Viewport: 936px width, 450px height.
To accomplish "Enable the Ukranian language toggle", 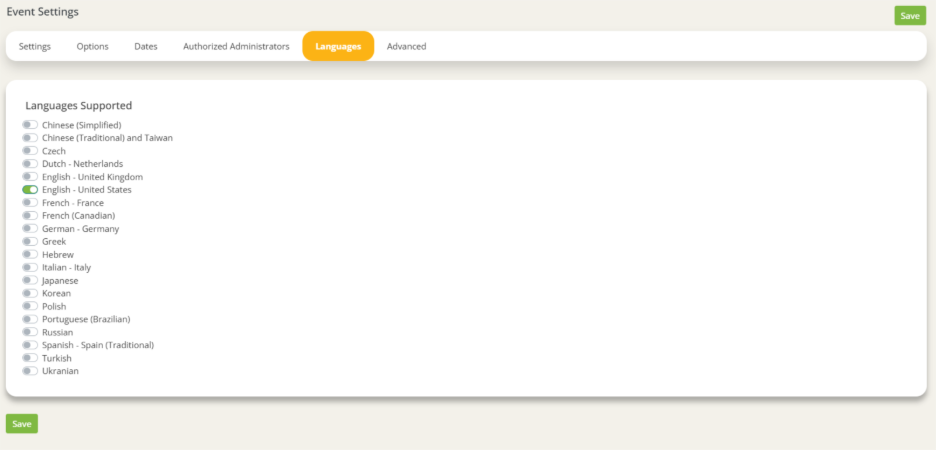I will [30, 371].
